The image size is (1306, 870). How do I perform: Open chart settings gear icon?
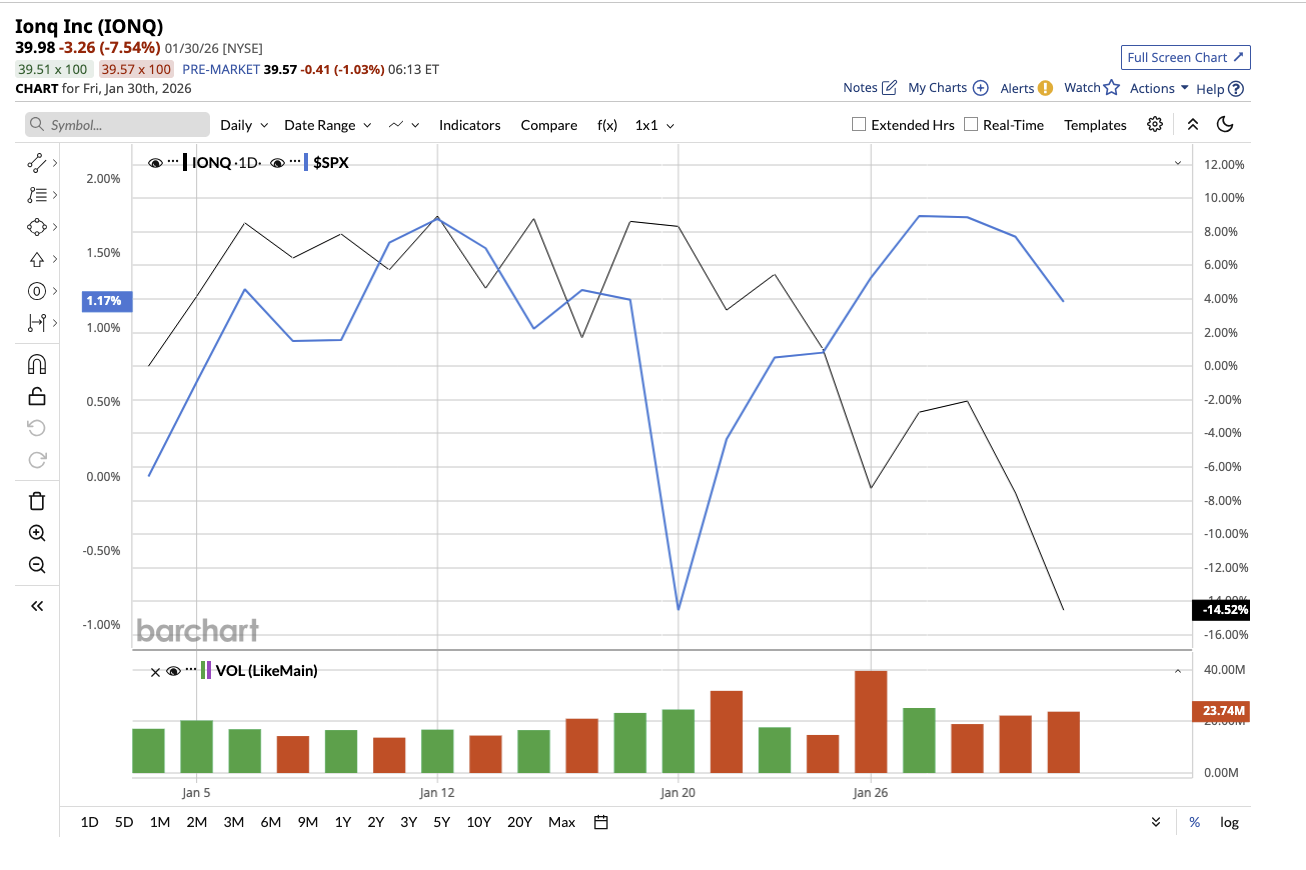[1155, 125]
